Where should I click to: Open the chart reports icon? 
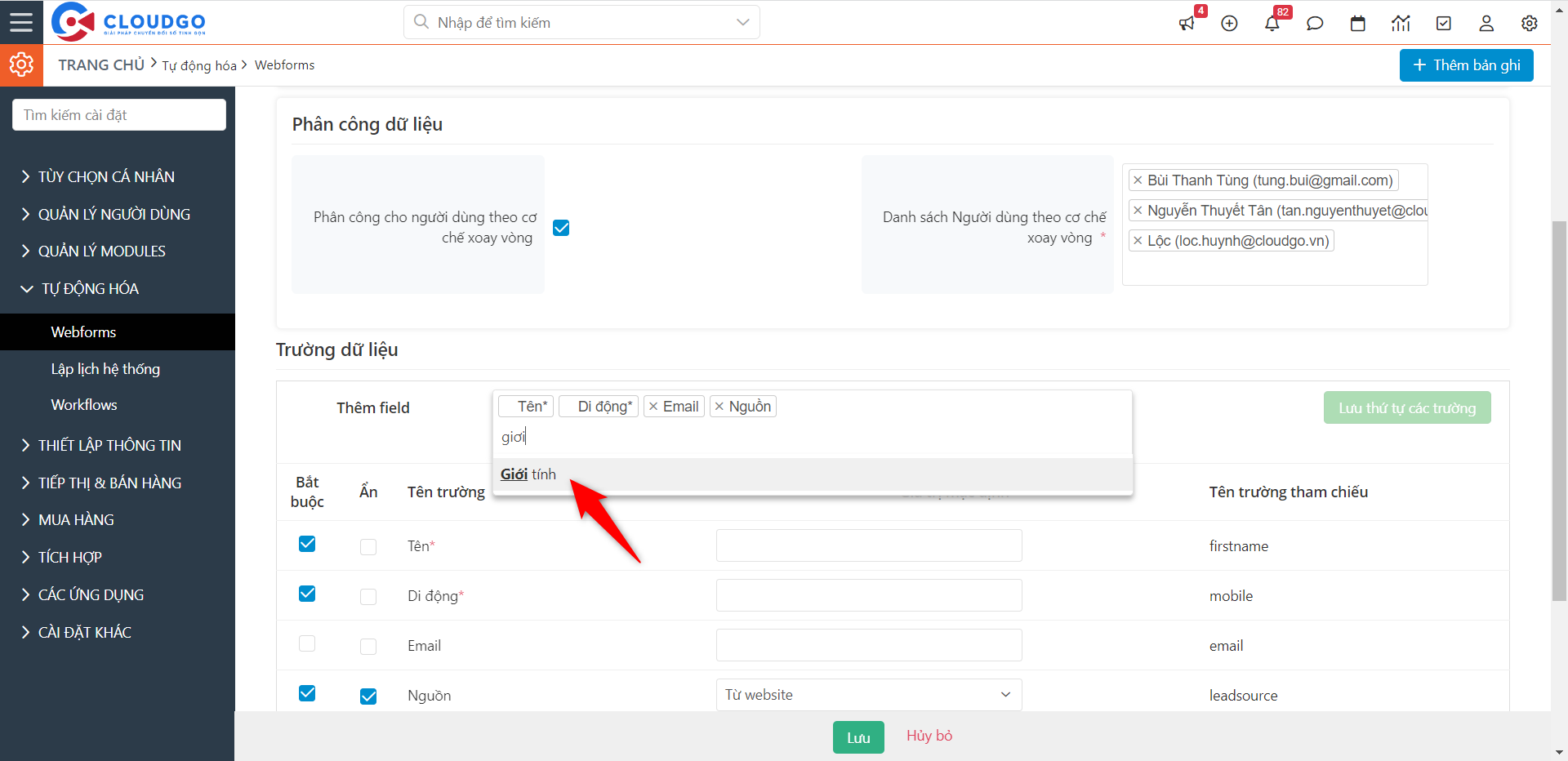(x=1401, y=24)
